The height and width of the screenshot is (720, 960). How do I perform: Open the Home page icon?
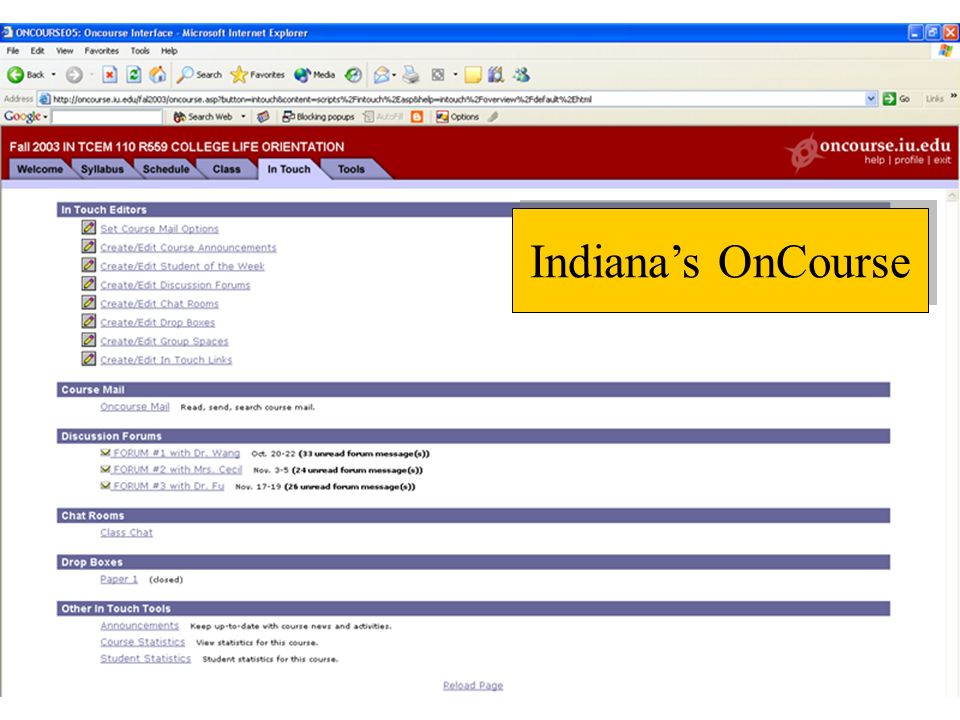[x=158, y=75]
